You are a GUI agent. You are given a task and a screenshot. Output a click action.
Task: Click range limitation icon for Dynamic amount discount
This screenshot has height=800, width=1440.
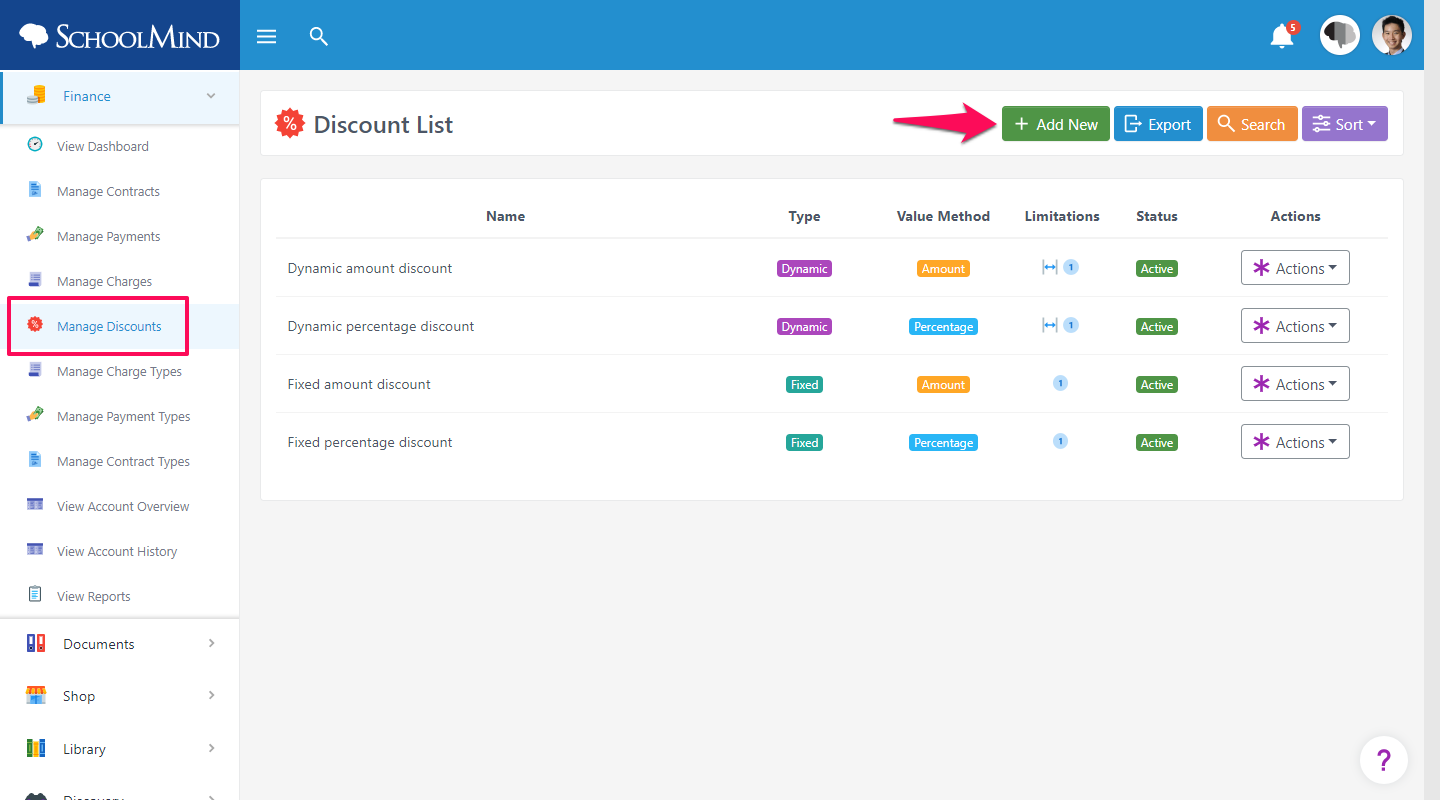[x=1050, y=267]
